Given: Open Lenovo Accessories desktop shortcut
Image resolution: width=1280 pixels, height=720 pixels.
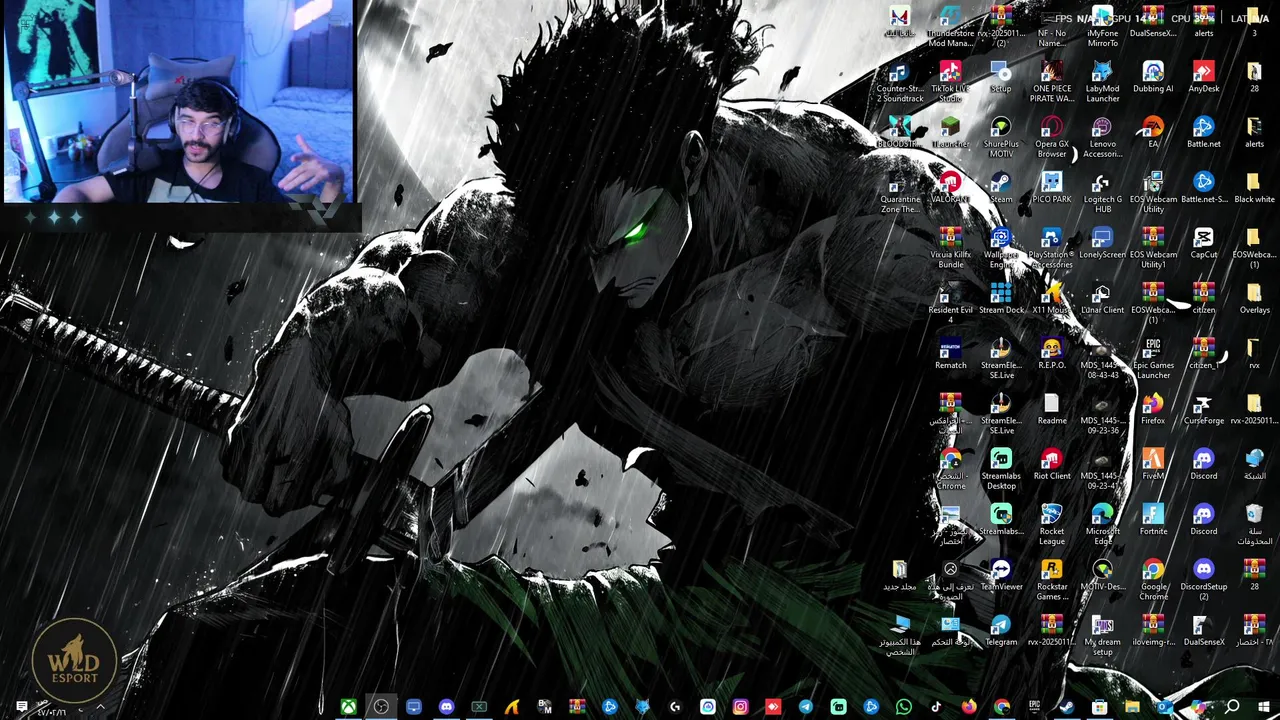Looking at the screenshot, I should coord(1102,137).
